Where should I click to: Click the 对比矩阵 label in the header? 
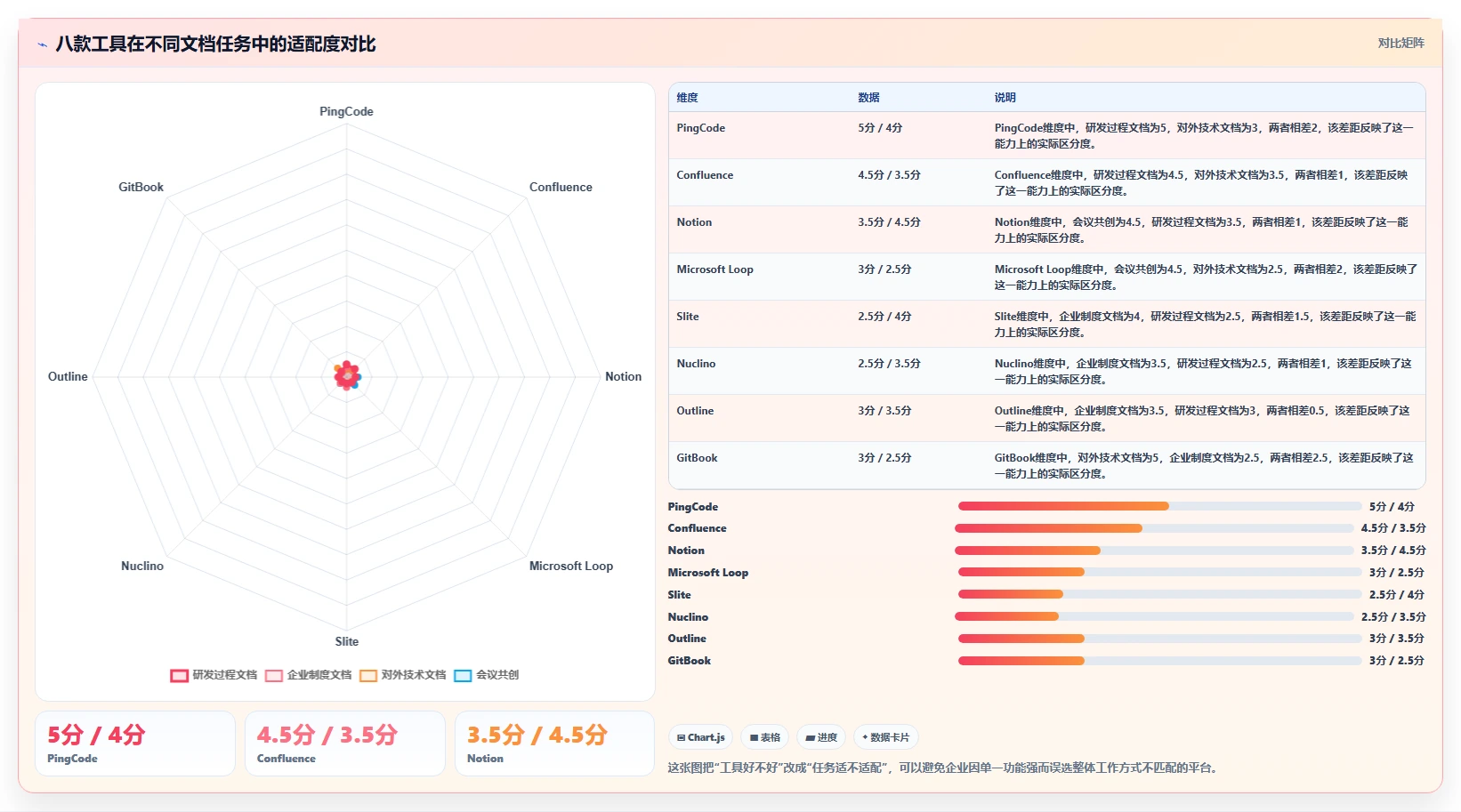tap(1401, 44)
